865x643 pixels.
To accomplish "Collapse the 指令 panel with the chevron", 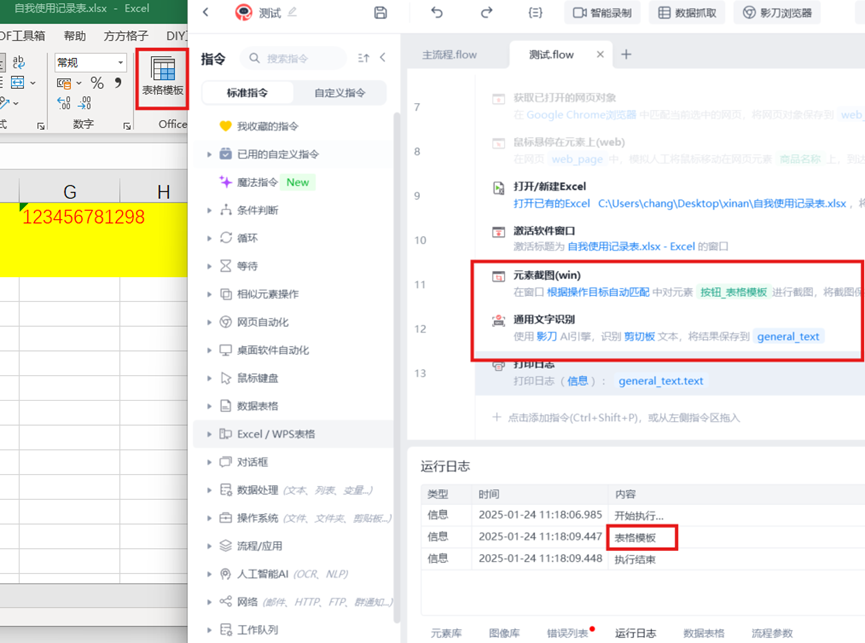I will [x=383, y=57].
